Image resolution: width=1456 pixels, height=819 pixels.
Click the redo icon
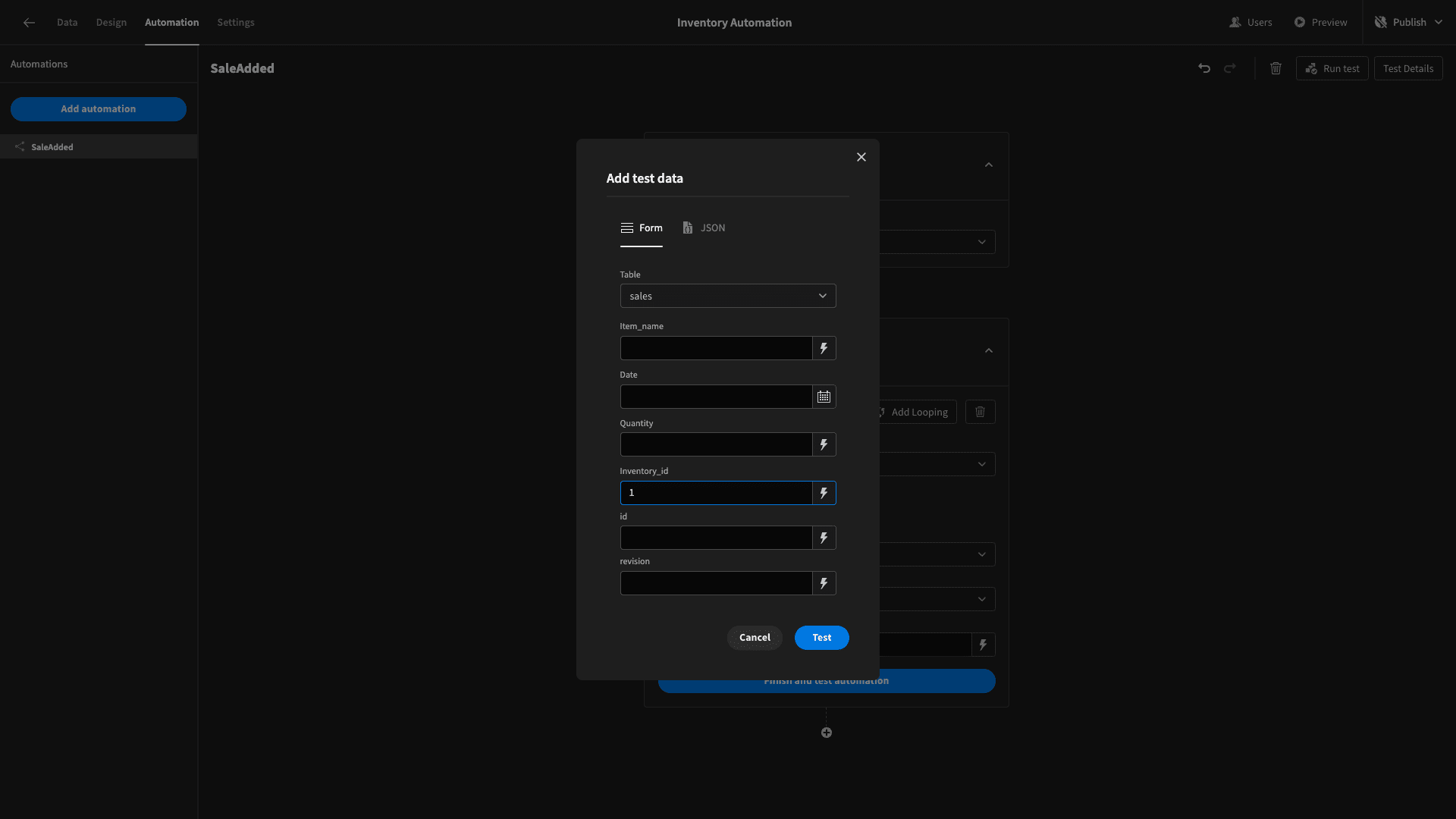(1230, 68)
